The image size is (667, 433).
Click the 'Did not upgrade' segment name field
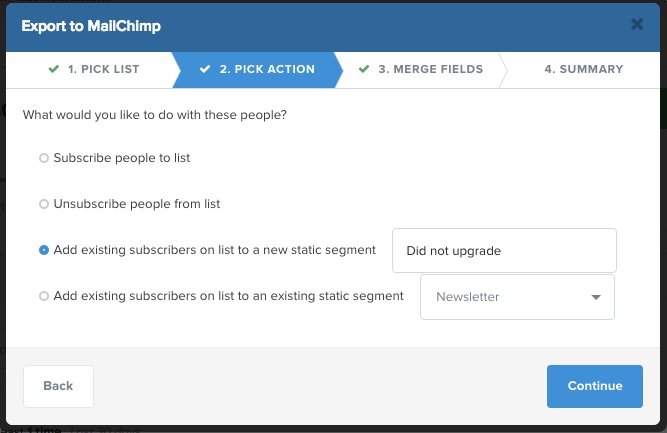[x=504, y=251]
